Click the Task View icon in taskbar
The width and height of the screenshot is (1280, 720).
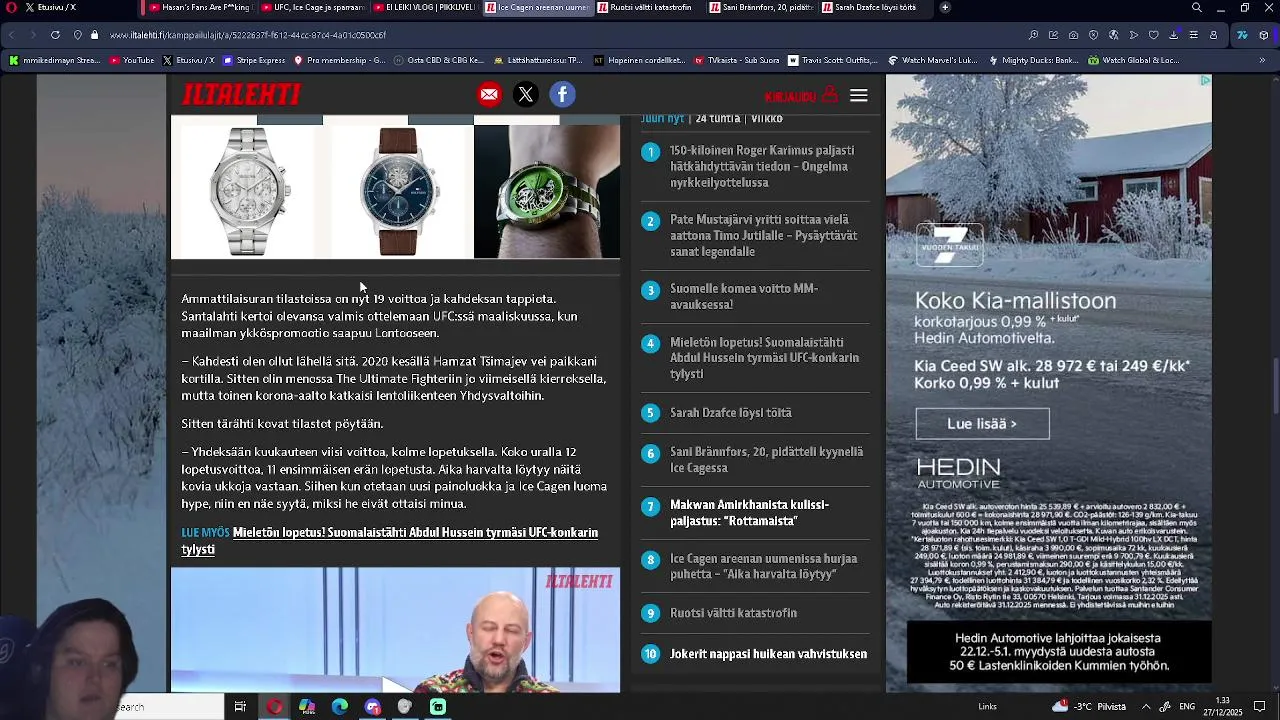[x=240, y=707]
